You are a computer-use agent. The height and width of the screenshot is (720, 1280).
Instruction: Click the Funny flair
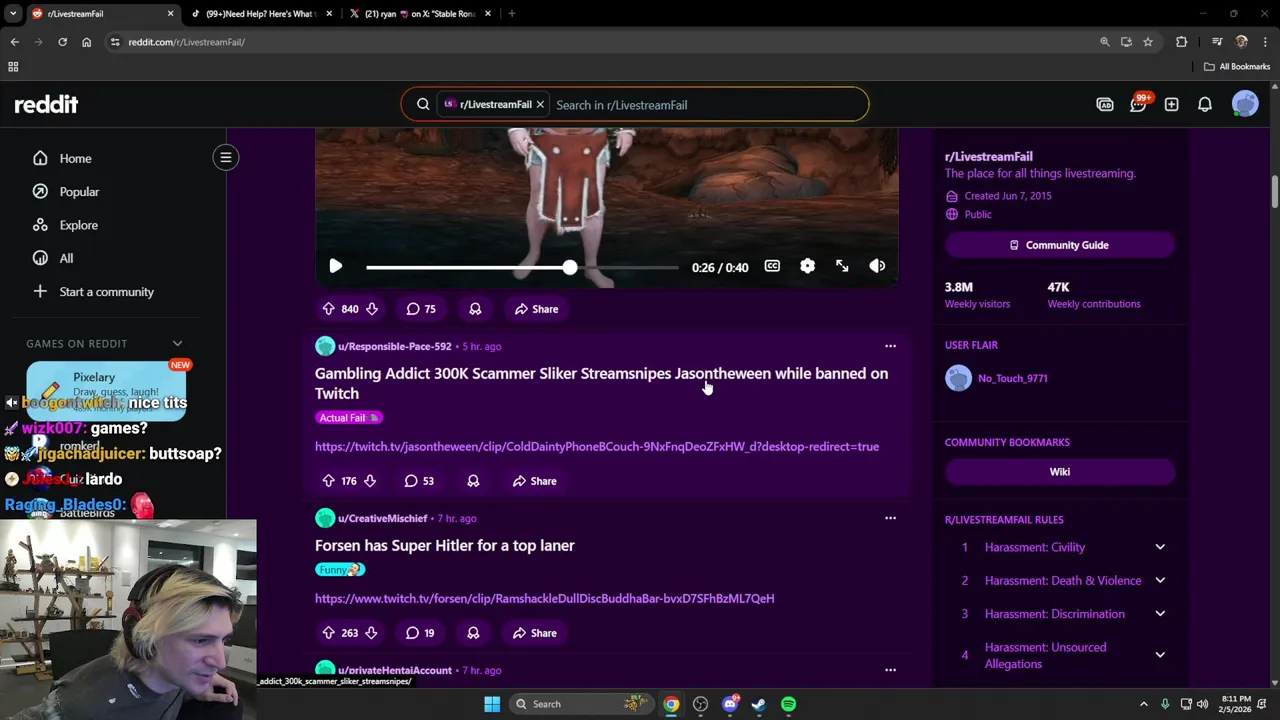340,570
